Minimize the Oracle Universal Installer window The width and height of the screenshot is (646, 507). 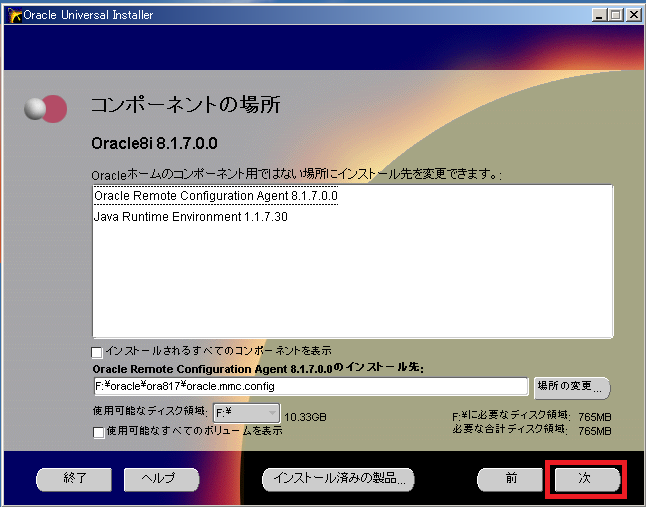(x=599, y=15)
